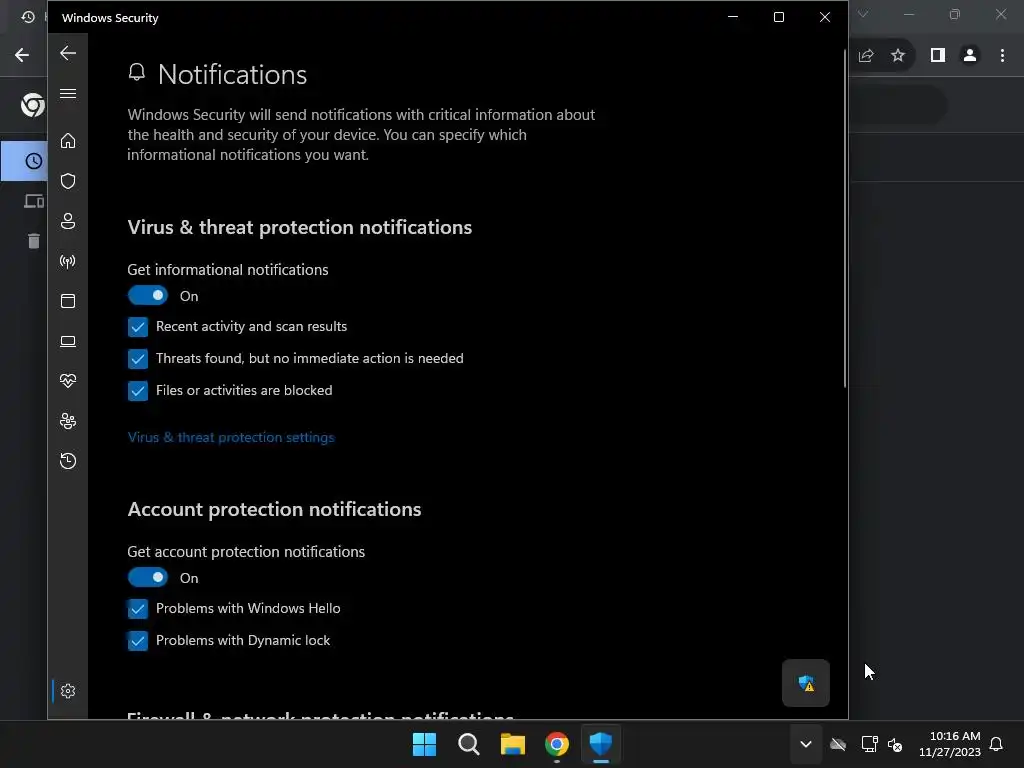
Task: Open Virus & threat protection settings link
Action: click(231, 438)
